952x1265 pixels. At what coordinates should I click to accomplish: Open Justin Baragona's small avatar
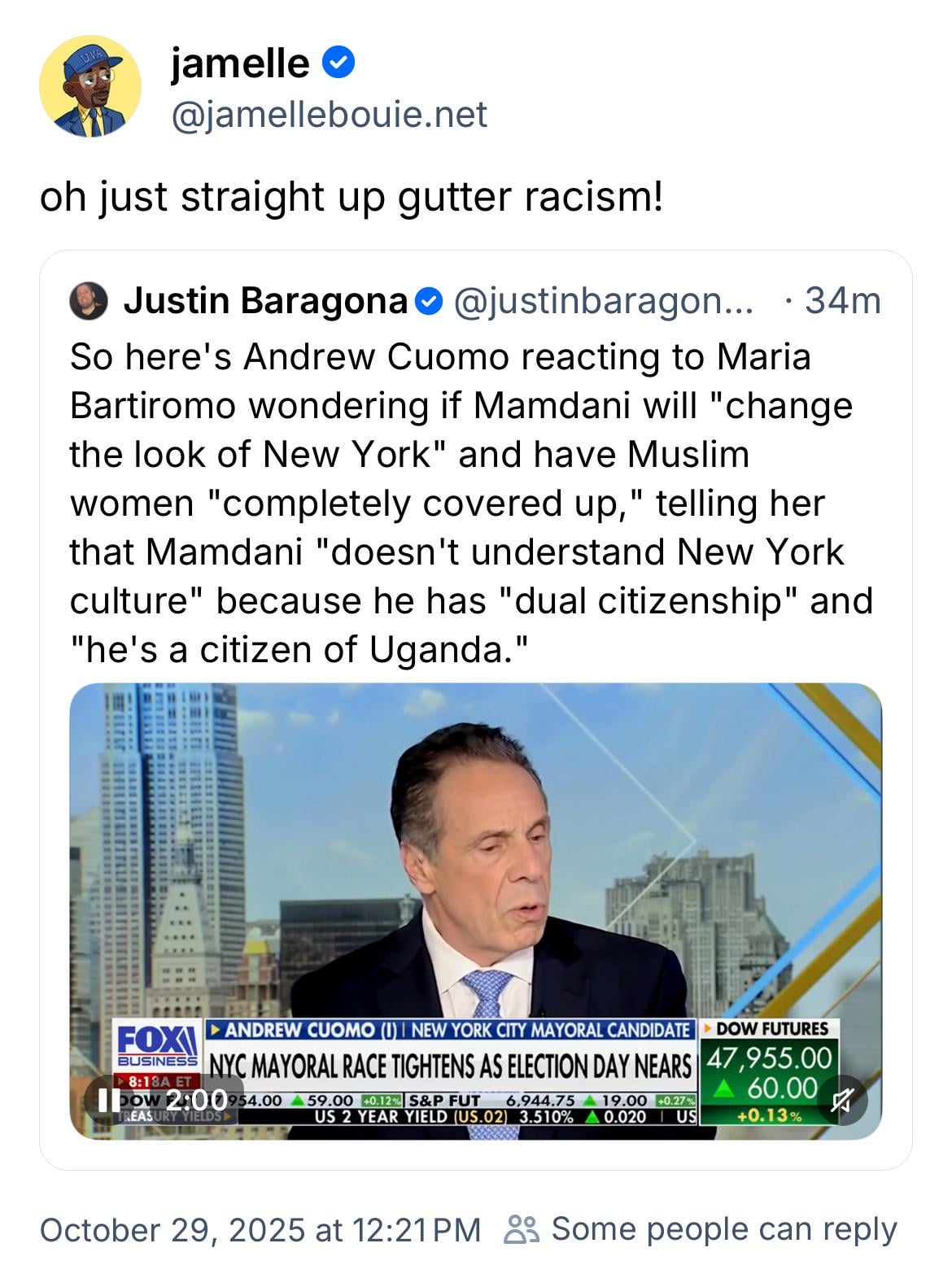[x=89, y=301]
